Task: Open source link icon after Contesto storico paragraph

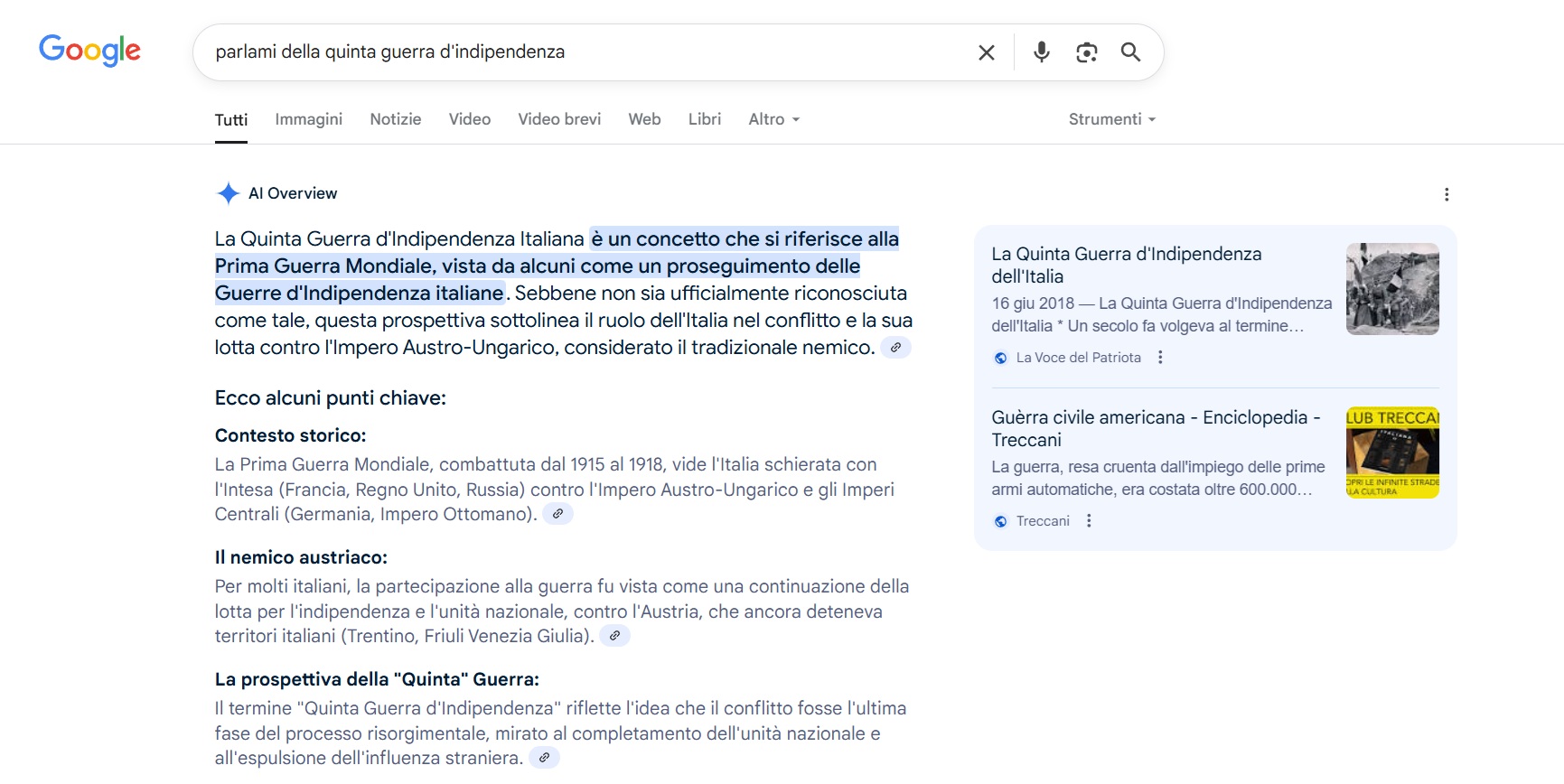Action: tap(557, 514)
